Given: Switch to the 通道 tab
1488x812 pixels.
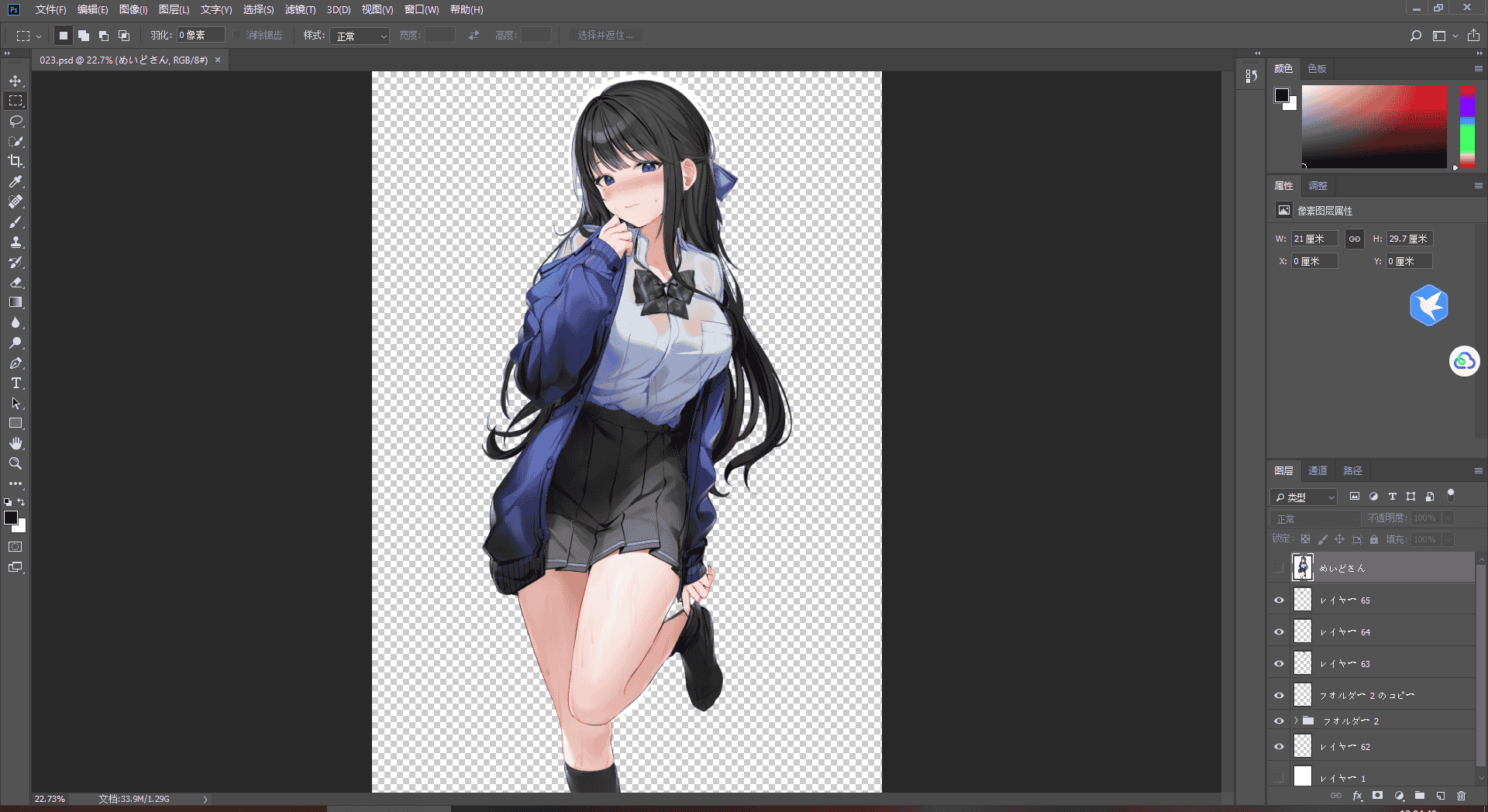Looking at the screenshot, I should (1317, 470).
